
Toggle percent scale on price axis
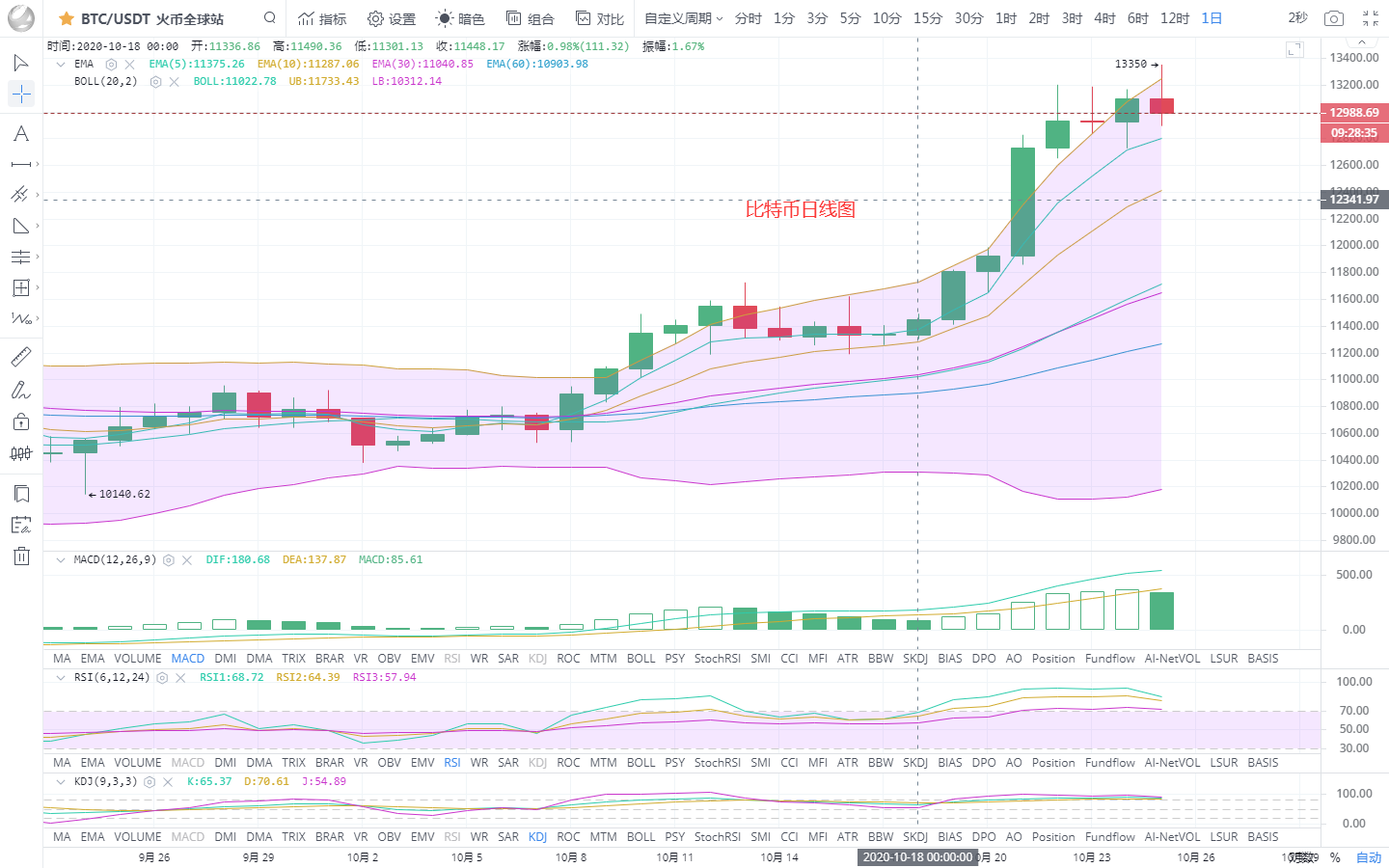pos(1335,857)
